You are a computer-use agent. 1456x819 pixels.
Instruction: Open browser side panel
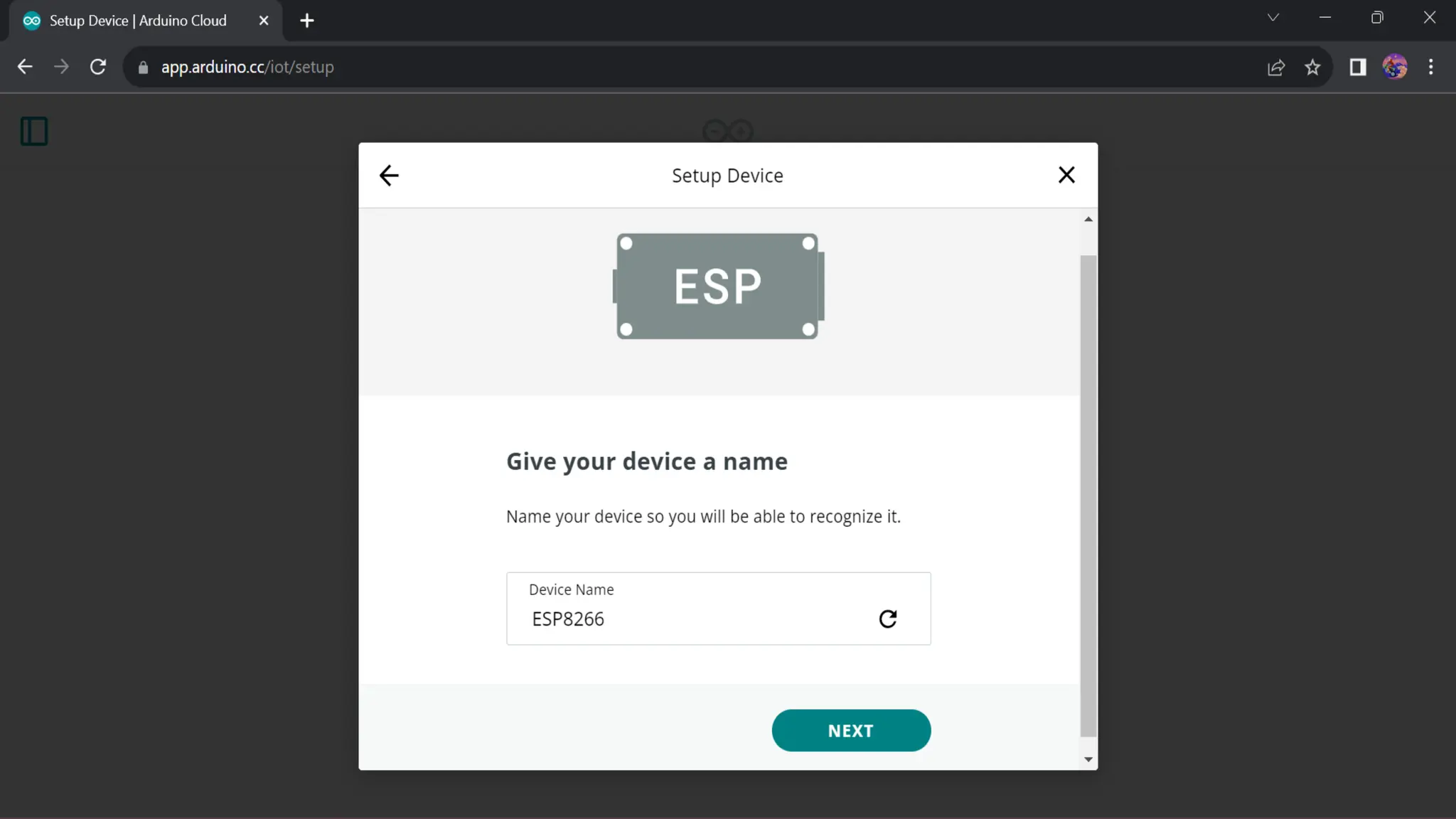click(x=1357, y=67)
